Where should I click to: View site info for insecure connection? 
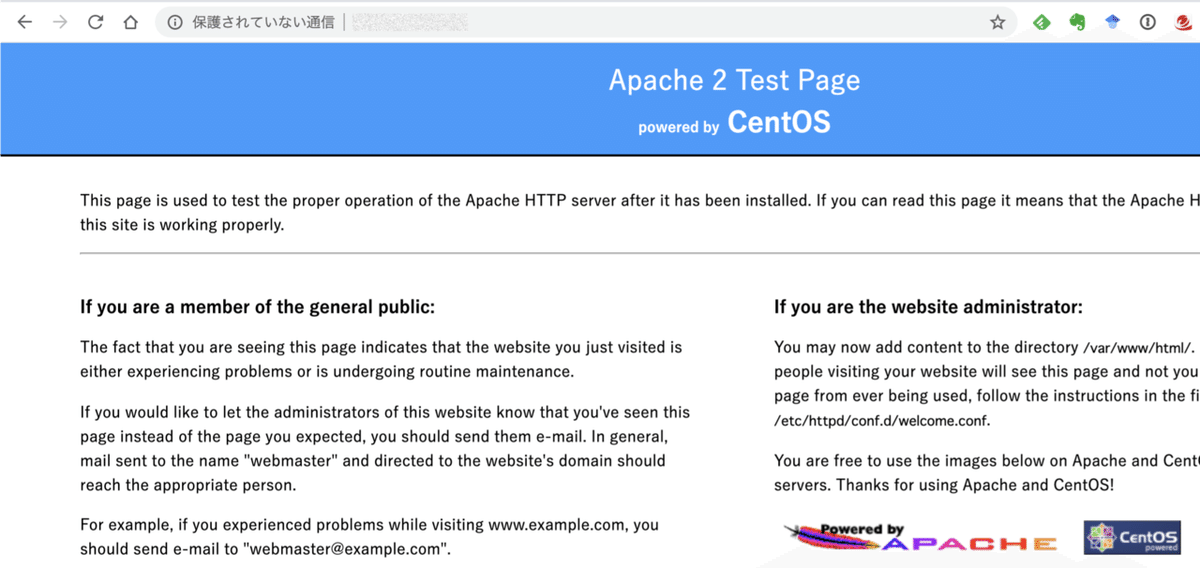click(x=175, y=22)
